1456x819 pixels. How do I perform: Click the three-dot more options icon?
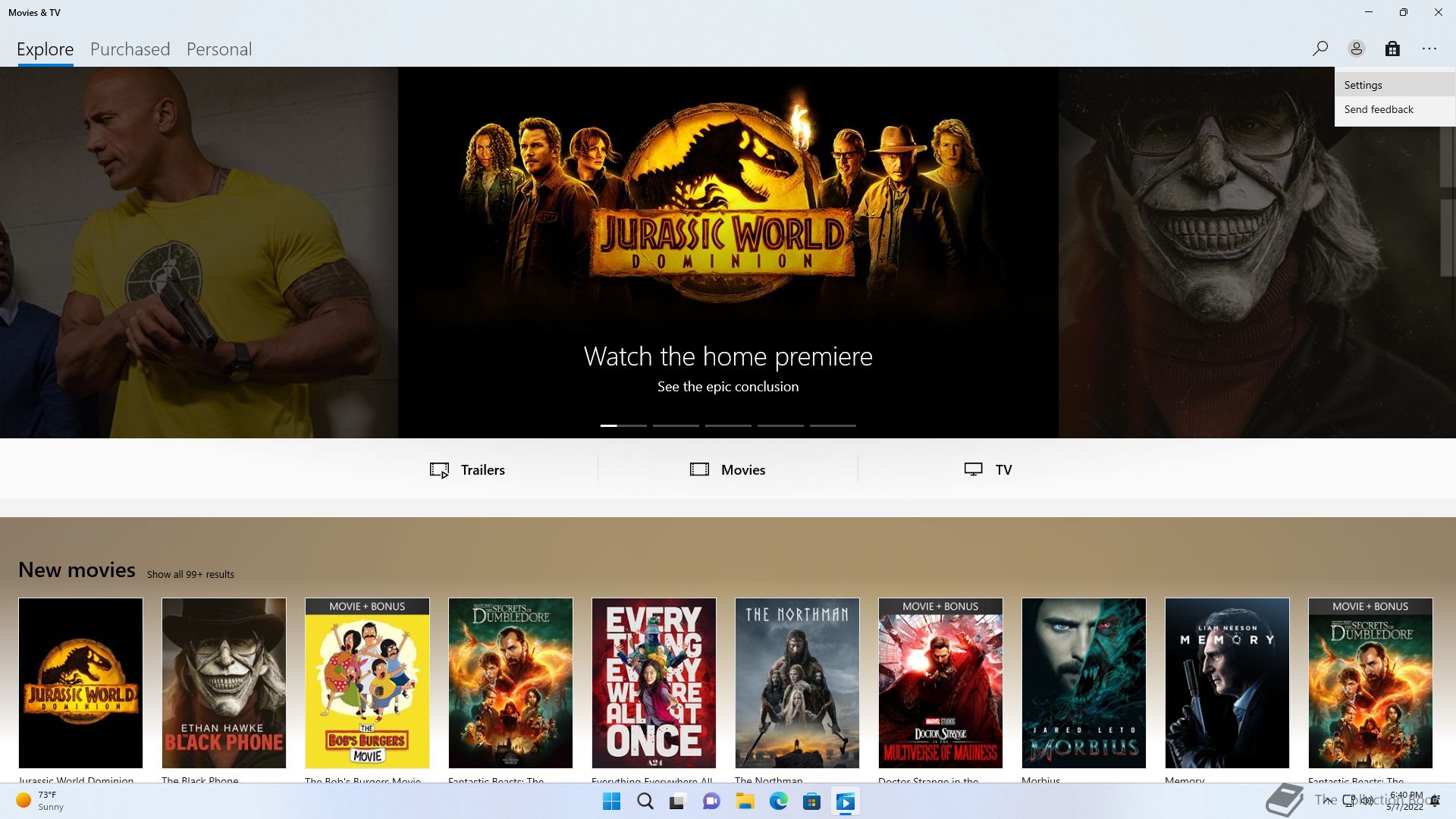point(1429,49)
